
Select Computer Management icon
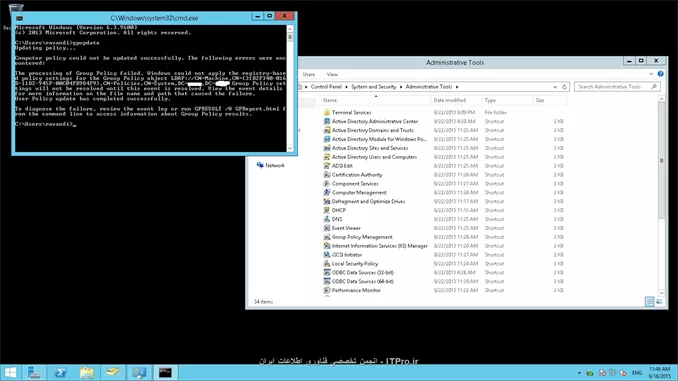coord(327,192)
